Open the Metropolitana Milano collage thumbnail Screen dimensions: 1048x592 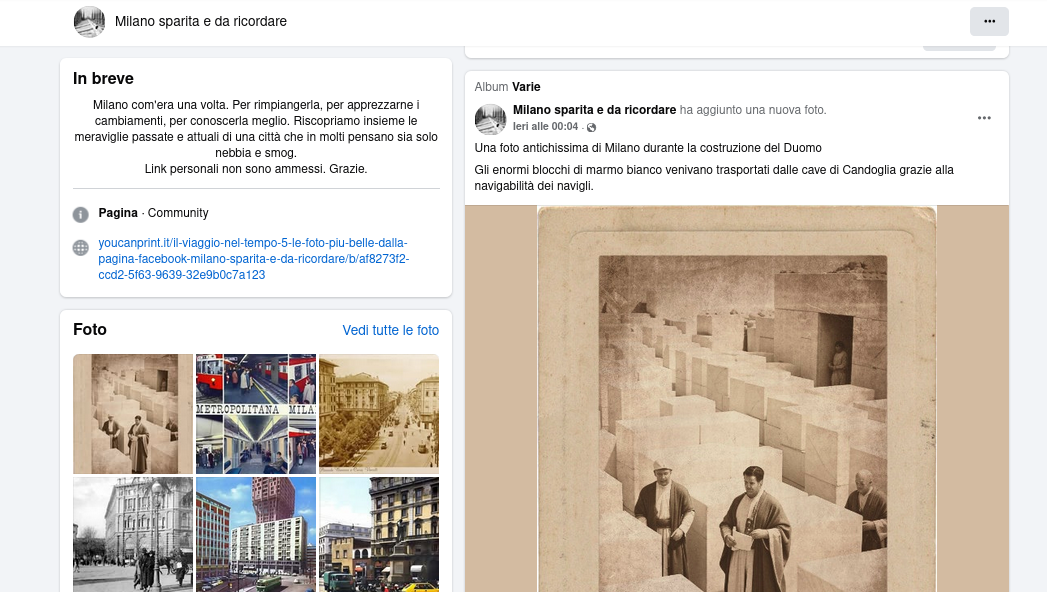coord(256,413)
